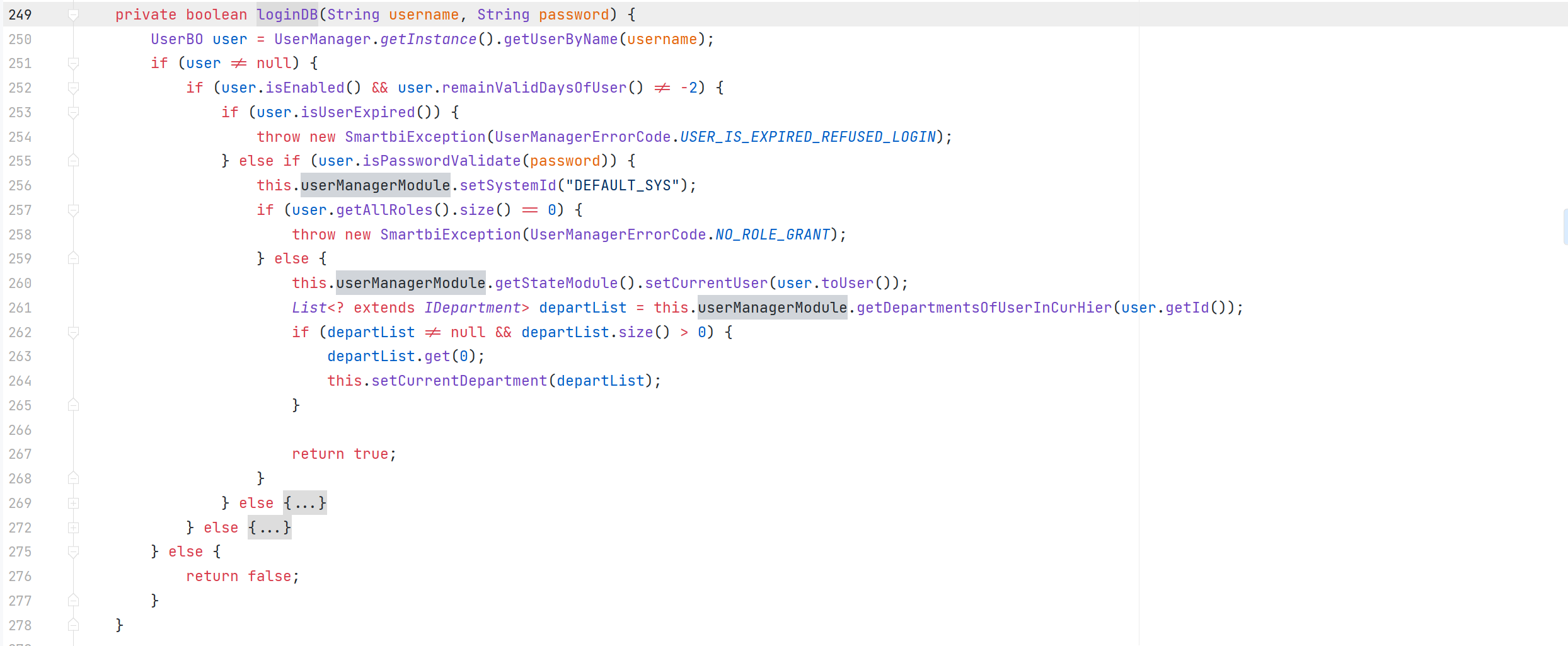Click the username parameter in the method signature

point(424,14)
